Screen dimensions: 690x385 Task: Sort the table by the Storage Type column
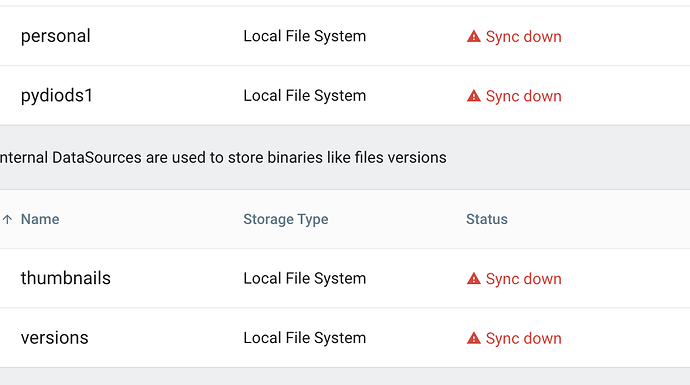tap(286, 219)
